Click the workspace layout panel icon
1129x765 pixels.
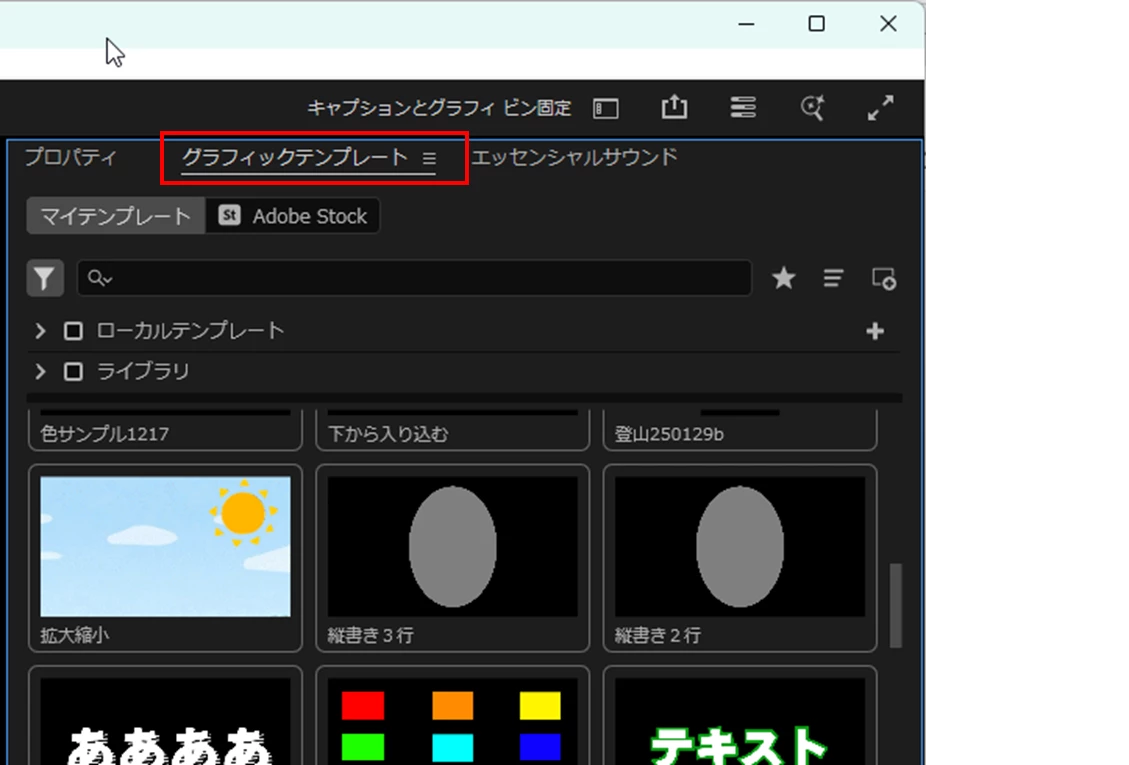pyautogui.click(x=606, y=108)
